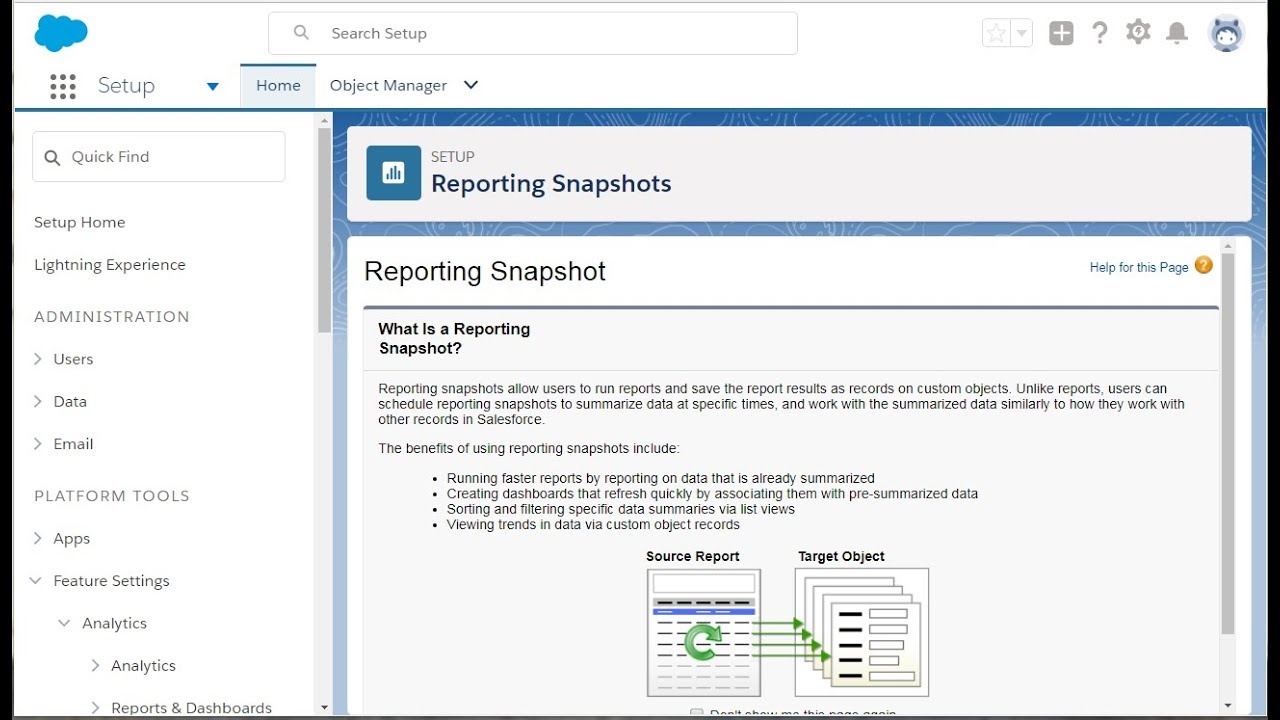
Task: Click the sidebar scrollbar up arrow
Action: [x=324, y=120]
